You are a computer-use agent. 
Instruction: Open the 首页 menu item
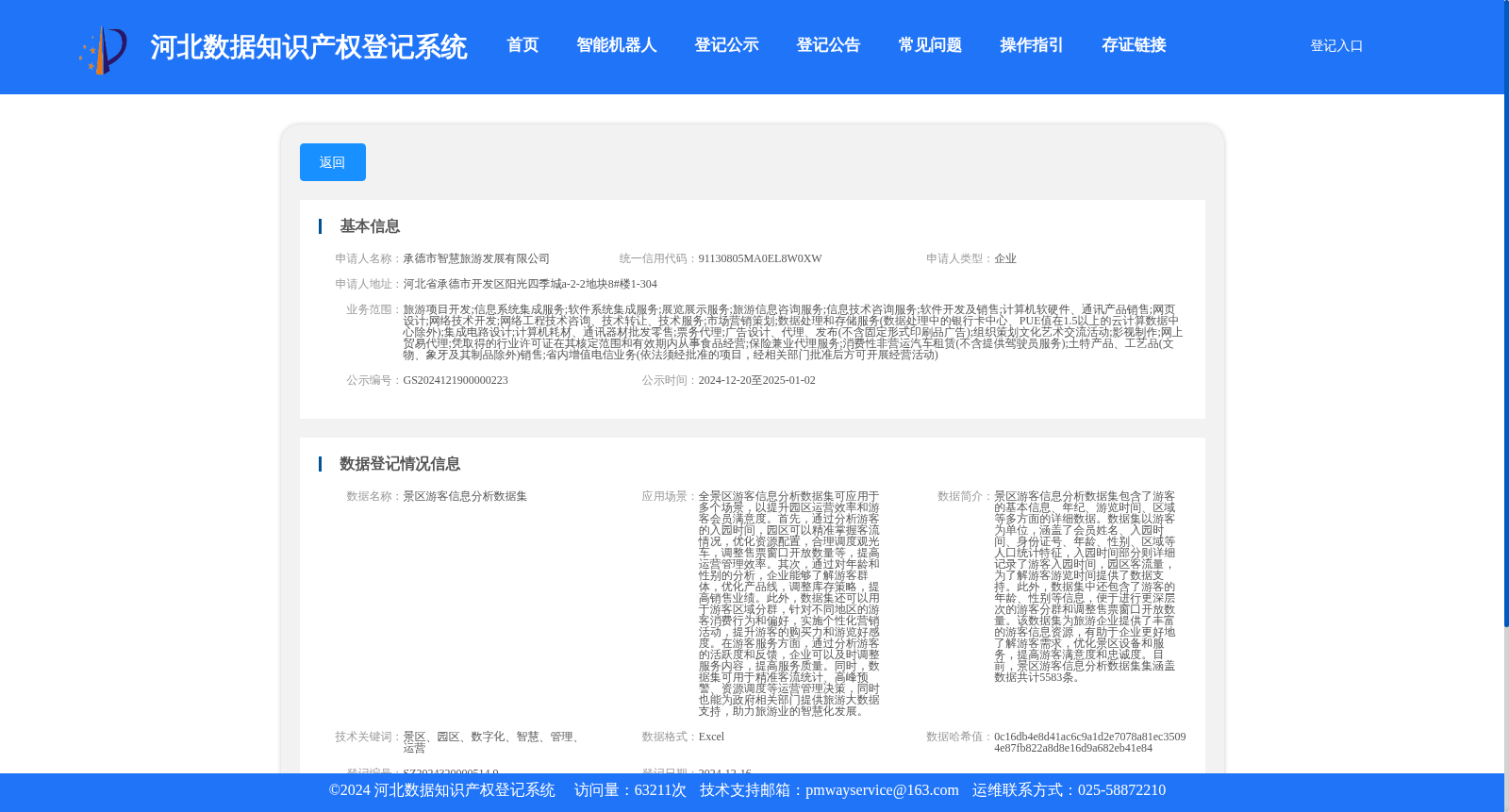coord(522,45)
